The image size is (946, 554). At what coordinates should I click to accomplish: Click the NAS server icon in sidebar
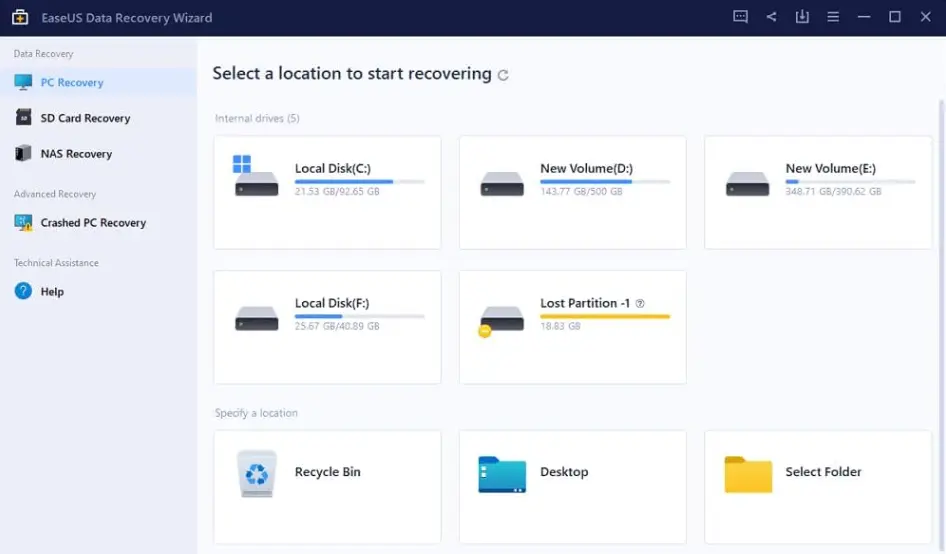(x=23, y=153)
